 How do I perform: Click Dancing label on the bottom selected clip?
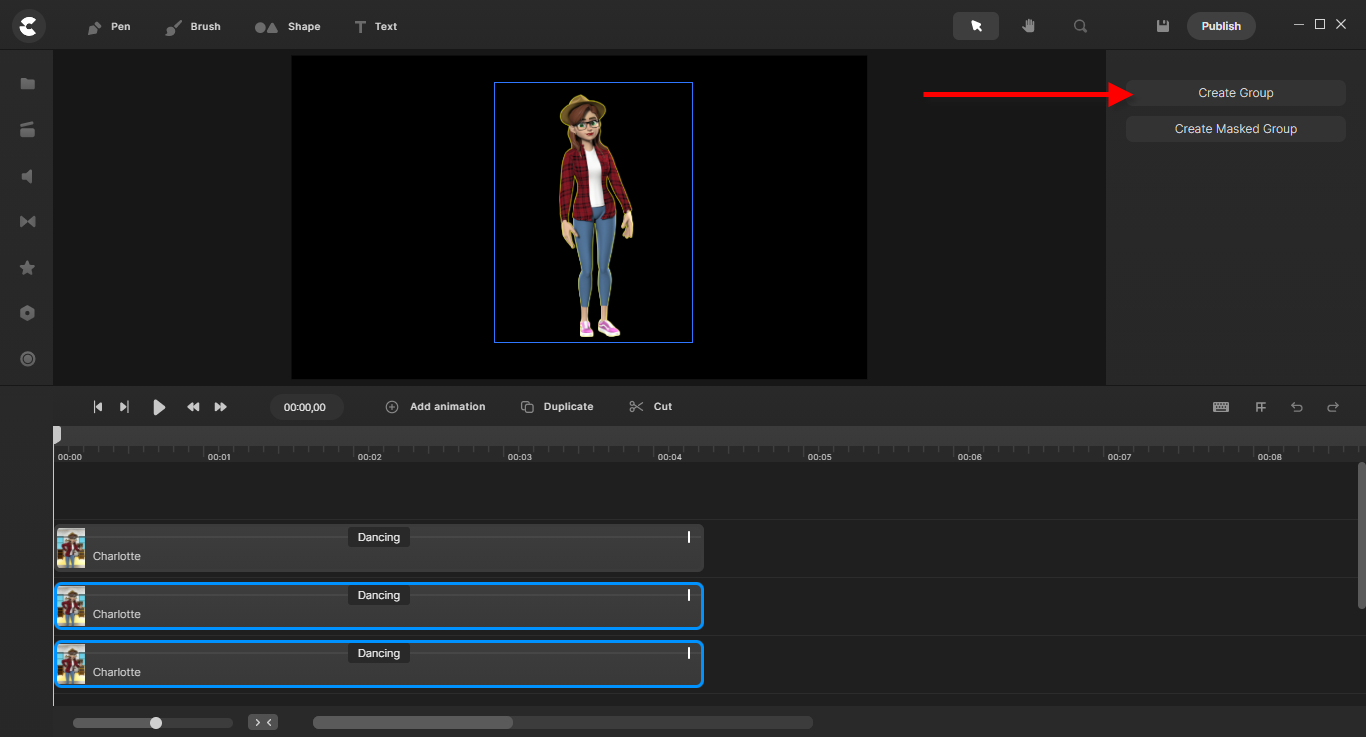(x=379, y=653)
